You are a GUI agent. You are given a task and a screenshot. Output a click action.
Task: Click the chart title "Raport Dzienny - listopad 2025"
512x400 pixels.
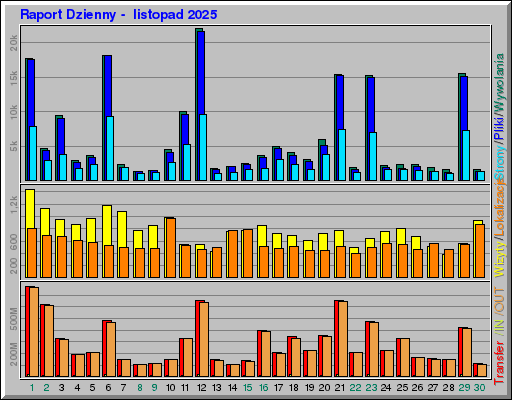coord(119,15)
